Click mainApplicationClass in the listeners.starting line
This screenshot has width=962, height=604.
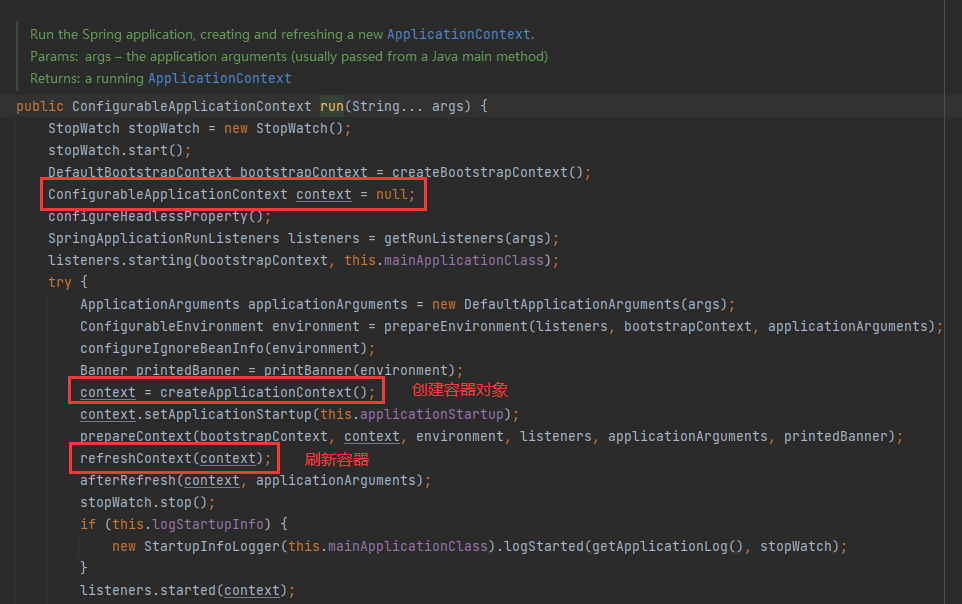tap(464, 260)
